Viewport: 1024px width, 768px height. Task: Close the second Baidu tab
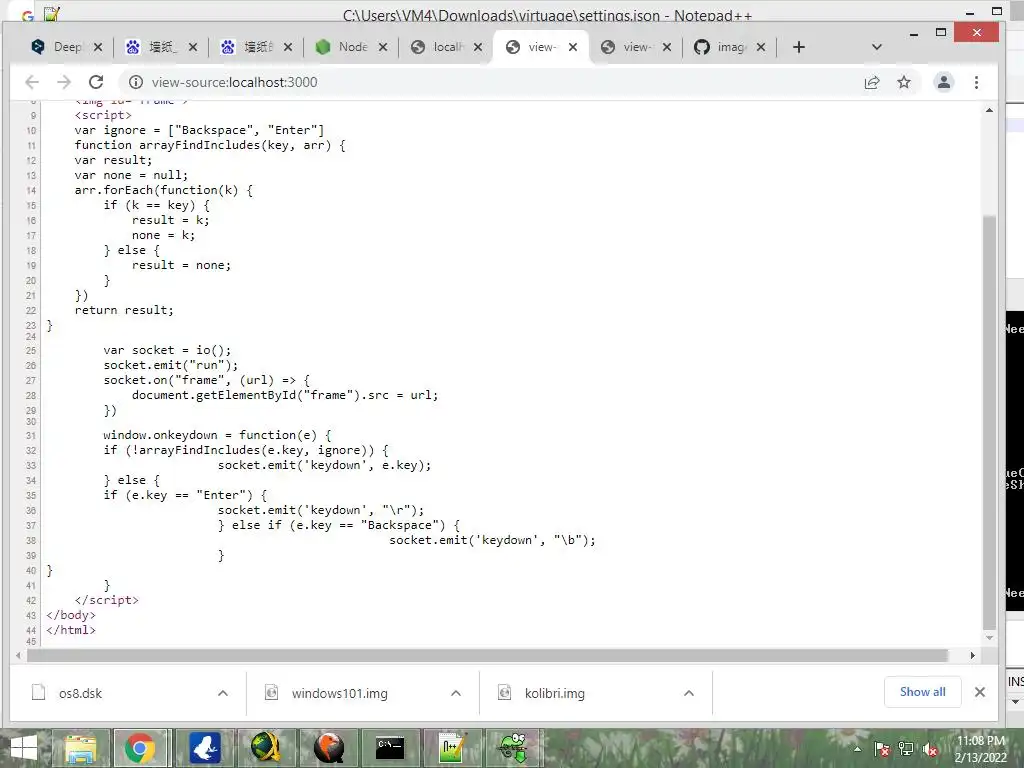[288, 47]
